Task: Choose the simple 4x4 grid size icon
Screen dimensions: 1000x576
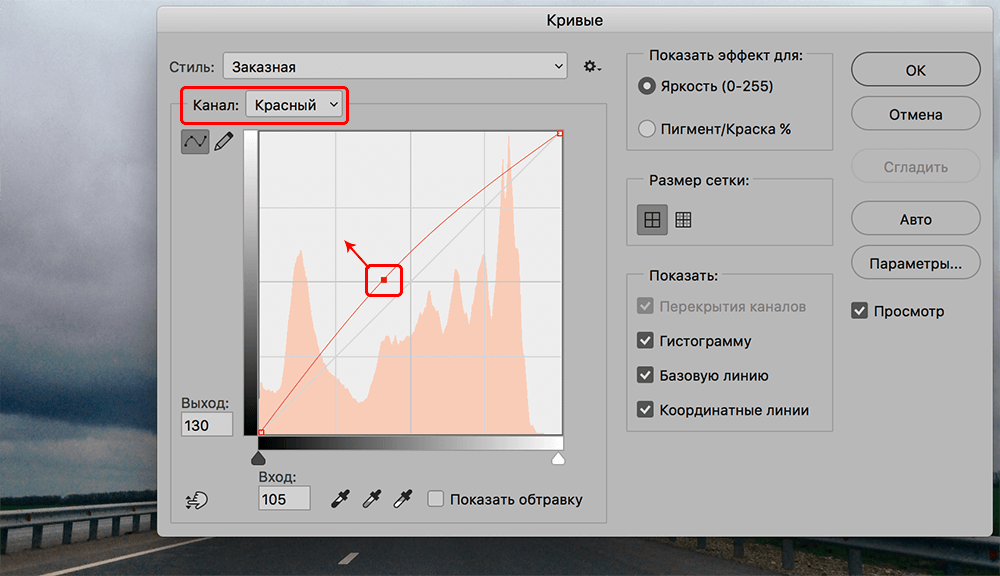Action: click(652, 221)
